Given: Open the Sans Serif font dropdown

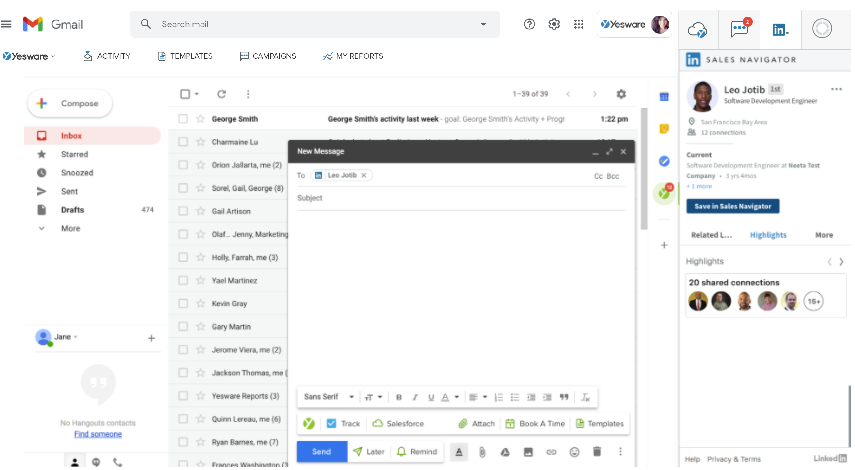Looking at the screenshot, I should (329, 397).
